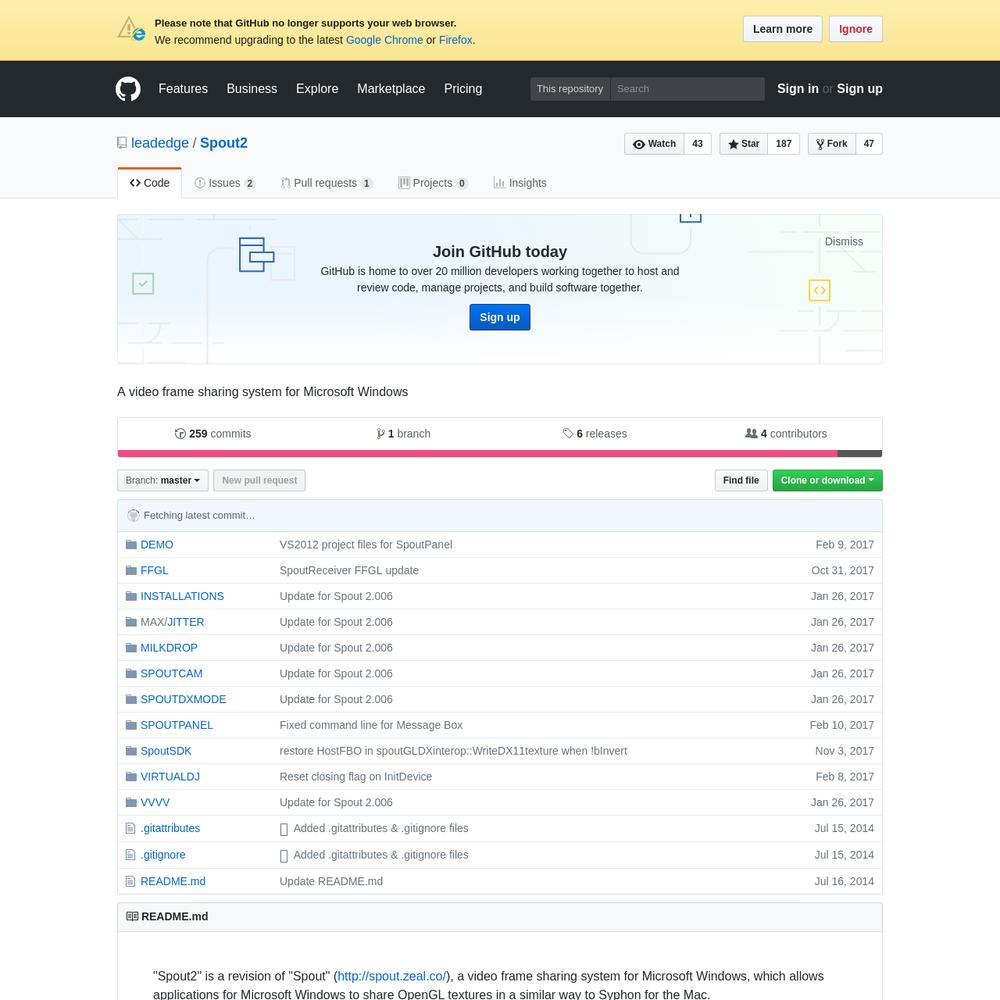Open the Pull requests tab
Screen dimensions: 1000x1000
[327, 183]
